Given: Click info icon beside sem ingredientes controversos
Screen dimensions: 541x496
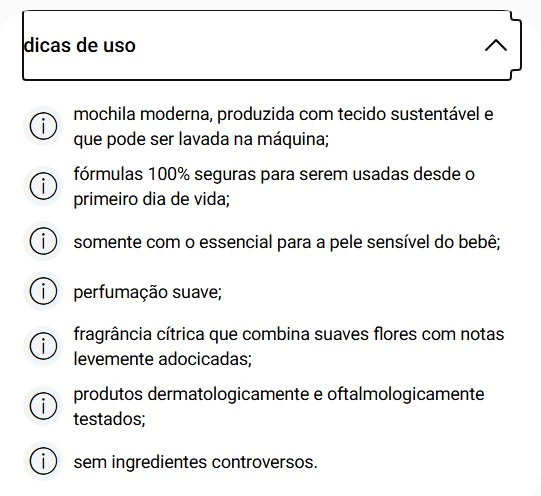Looking at the screenshot, I should pyautogui.click(x=43, y=461).
